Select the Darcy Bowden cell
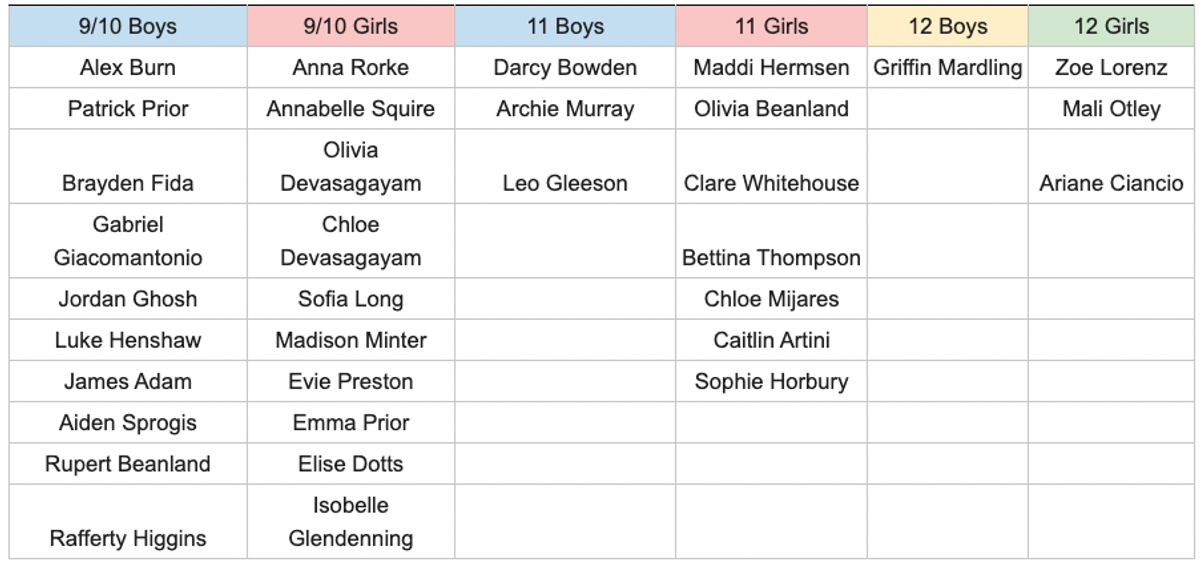Image resolution: width=1200 pixels, height=564 pixels. pyautogui.click(x=565, y=68)
